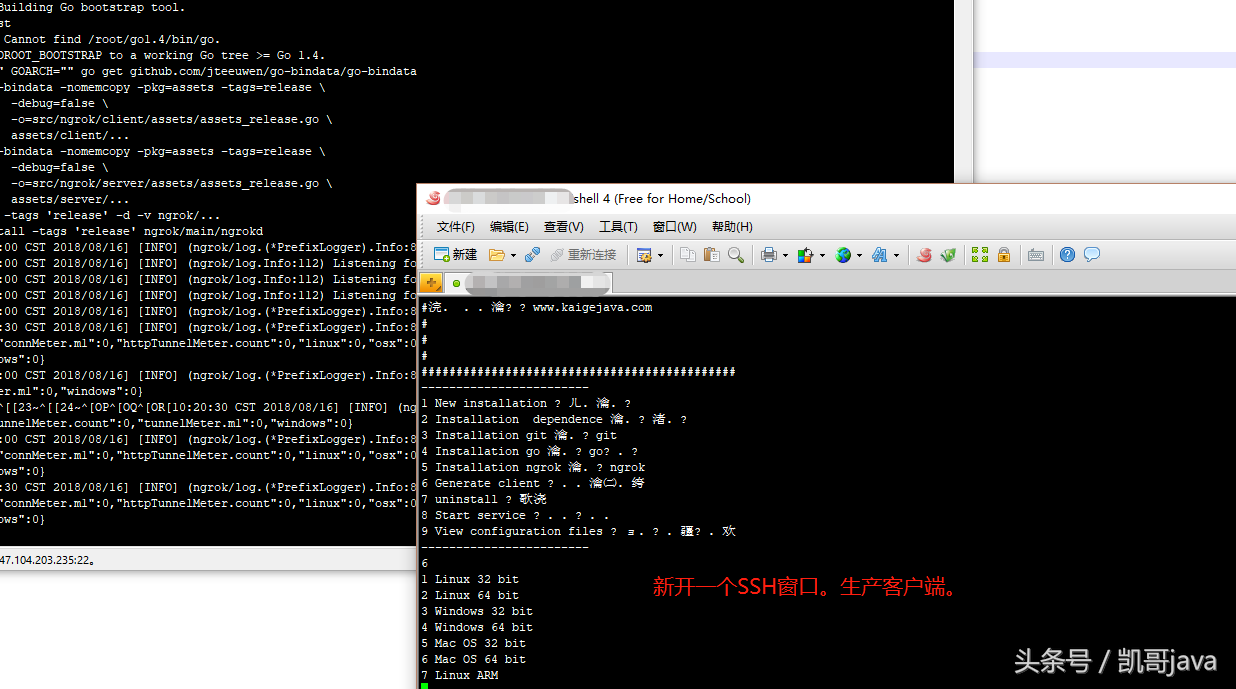Open the folder icon in Xshell toolbar
The height and width of the screenshot is (689, 1236).
coord(497,255)
